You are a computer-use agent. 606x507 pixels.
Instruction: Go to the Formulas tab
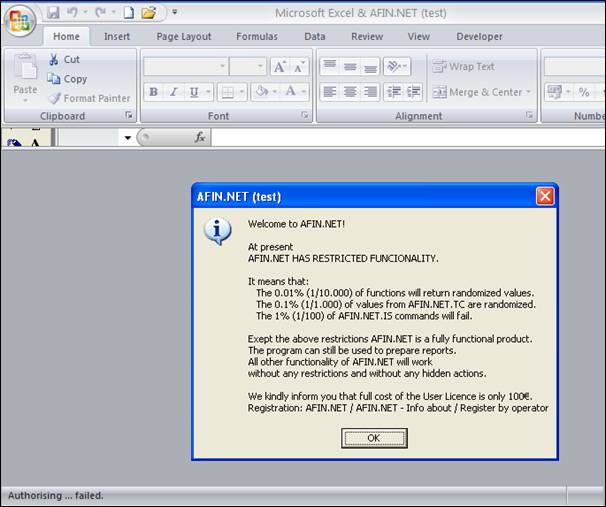[x=257, y=37]
